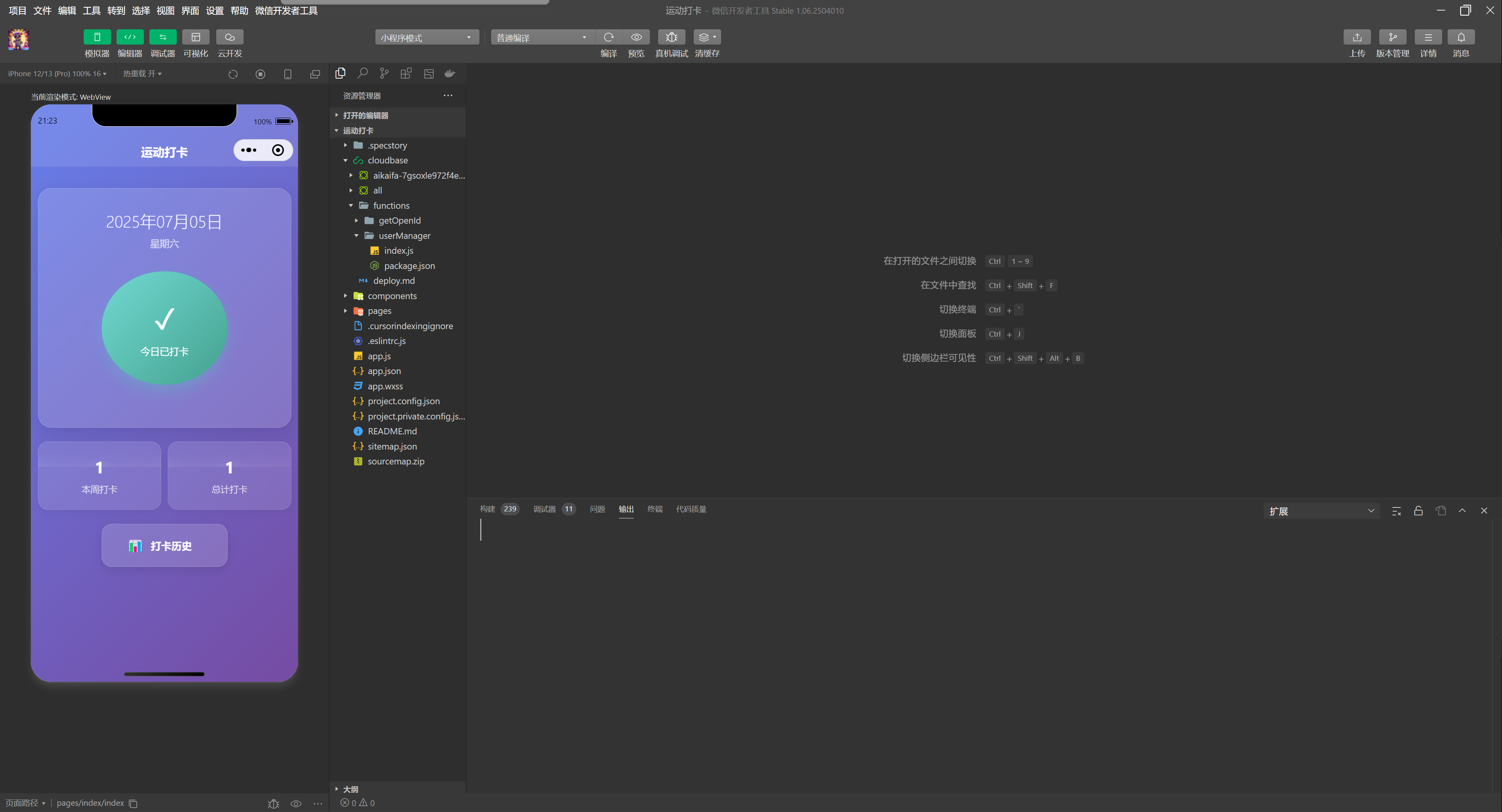The width and height of the screenshot is (1502, 812).
Task: Click the 真机调试 bug icon
Action: pyautogui.click(x=671, y=37)
